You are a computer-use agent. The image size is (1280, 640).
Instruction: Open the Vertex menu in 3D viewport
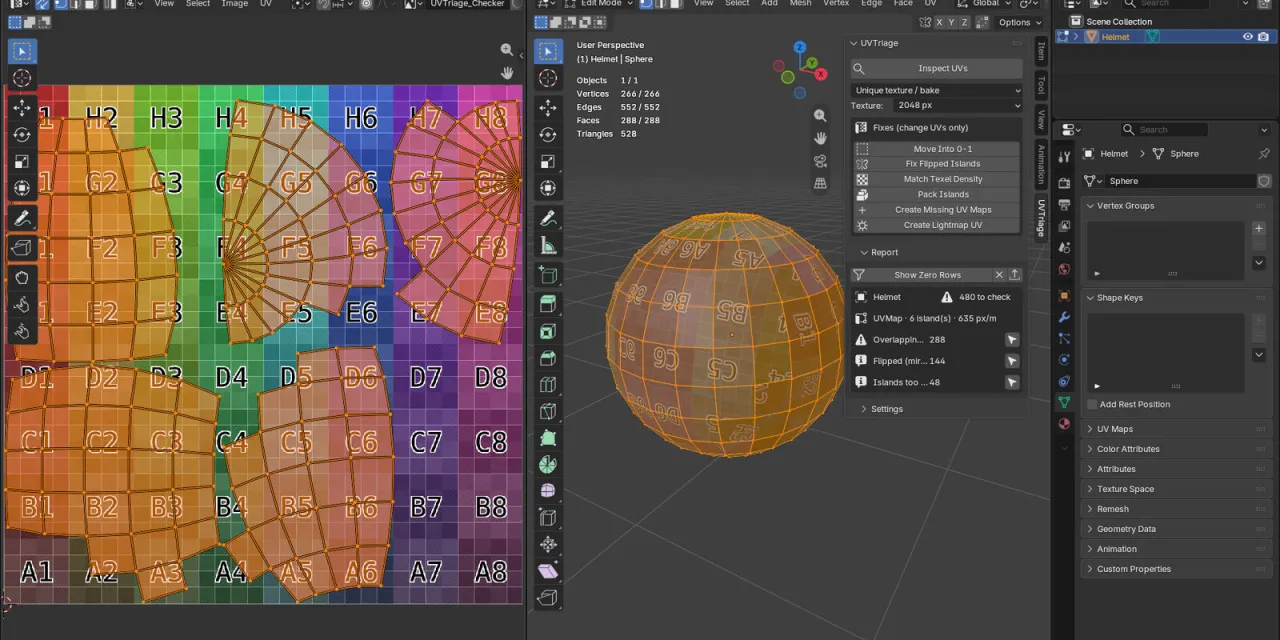pyautogui.click(x=836, y=4)
